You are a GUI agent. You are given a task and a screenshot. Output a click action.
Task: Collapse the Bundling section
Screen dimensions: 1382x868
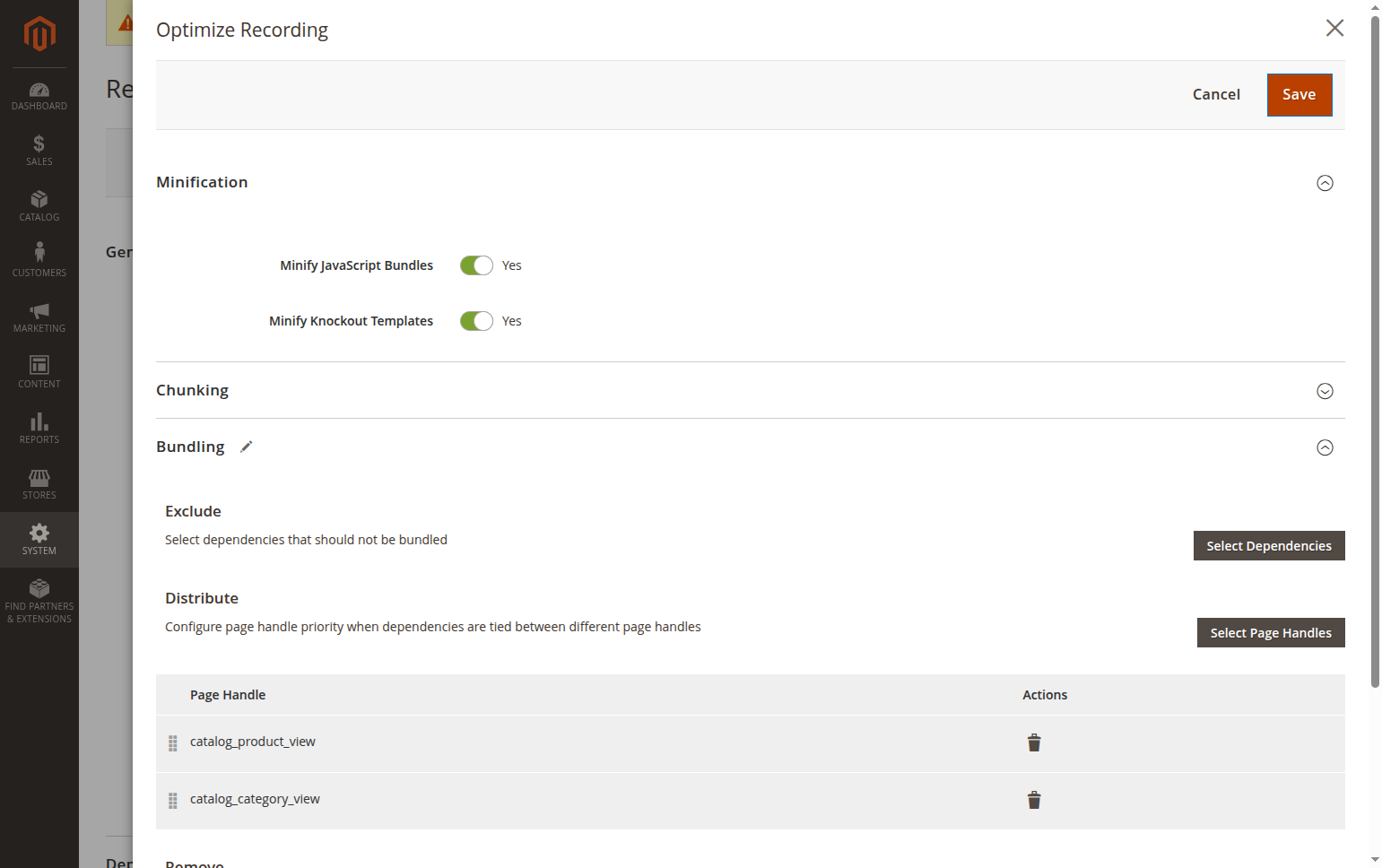coord(1325,447)
